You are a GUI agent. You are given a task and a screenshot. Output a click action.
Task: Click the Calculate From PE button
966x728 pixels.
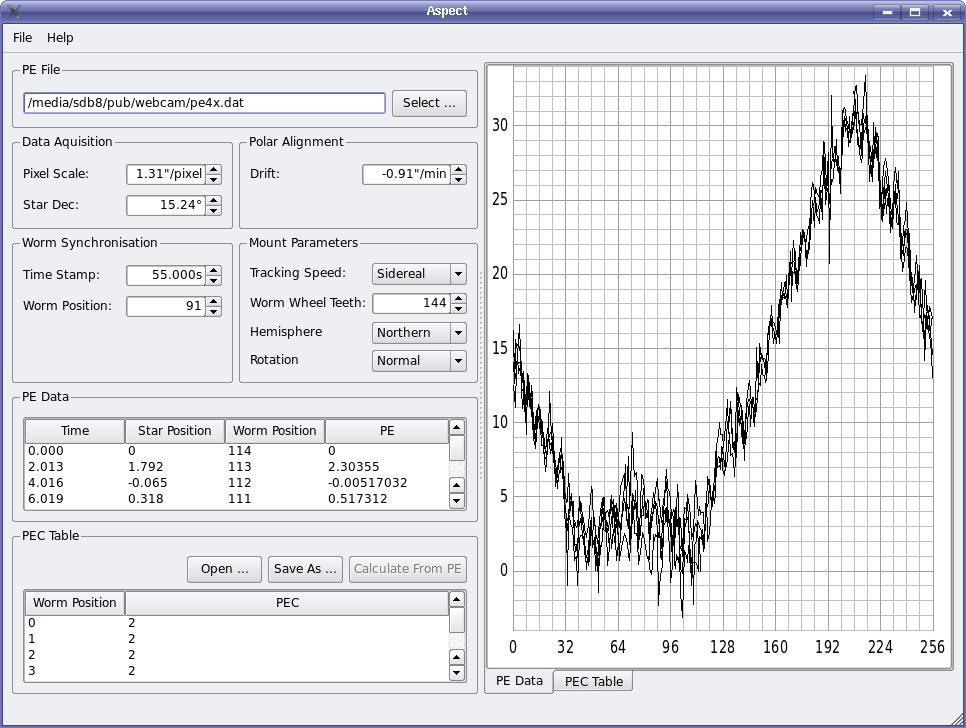pos(407,569)
